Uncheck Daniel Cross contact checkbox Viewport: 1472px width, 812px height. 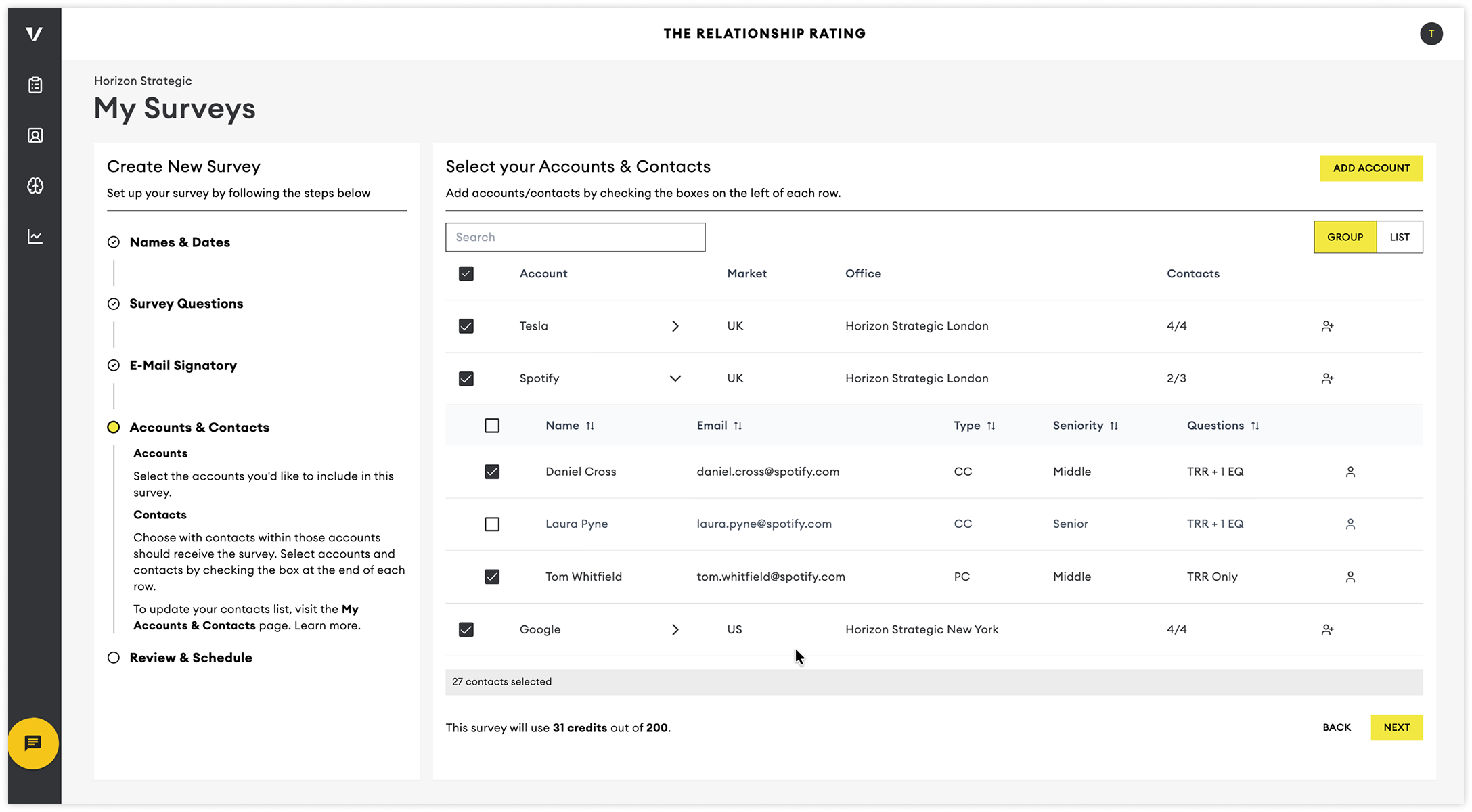pyautogui.click(x=492, y=472)
